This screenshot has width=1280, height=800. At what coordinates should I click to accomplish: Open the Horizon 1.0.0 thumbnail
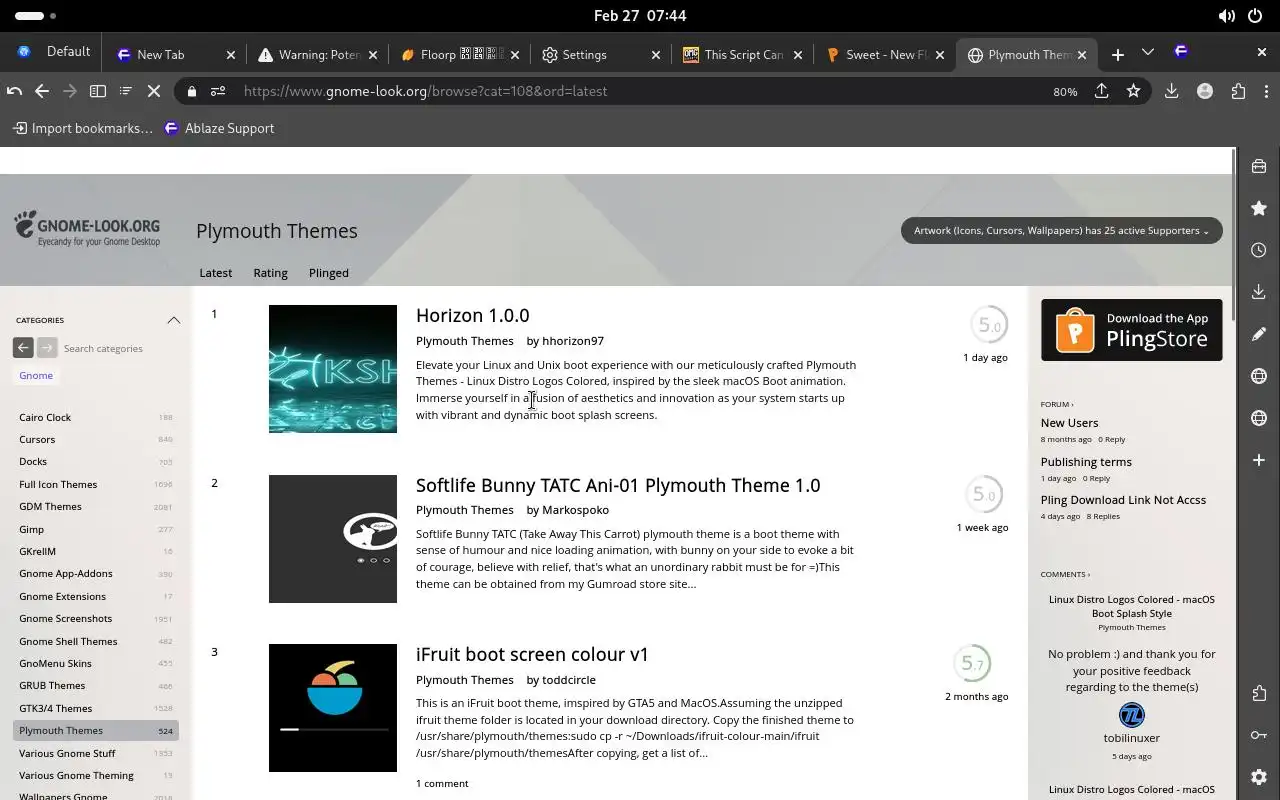pos(333,369)
